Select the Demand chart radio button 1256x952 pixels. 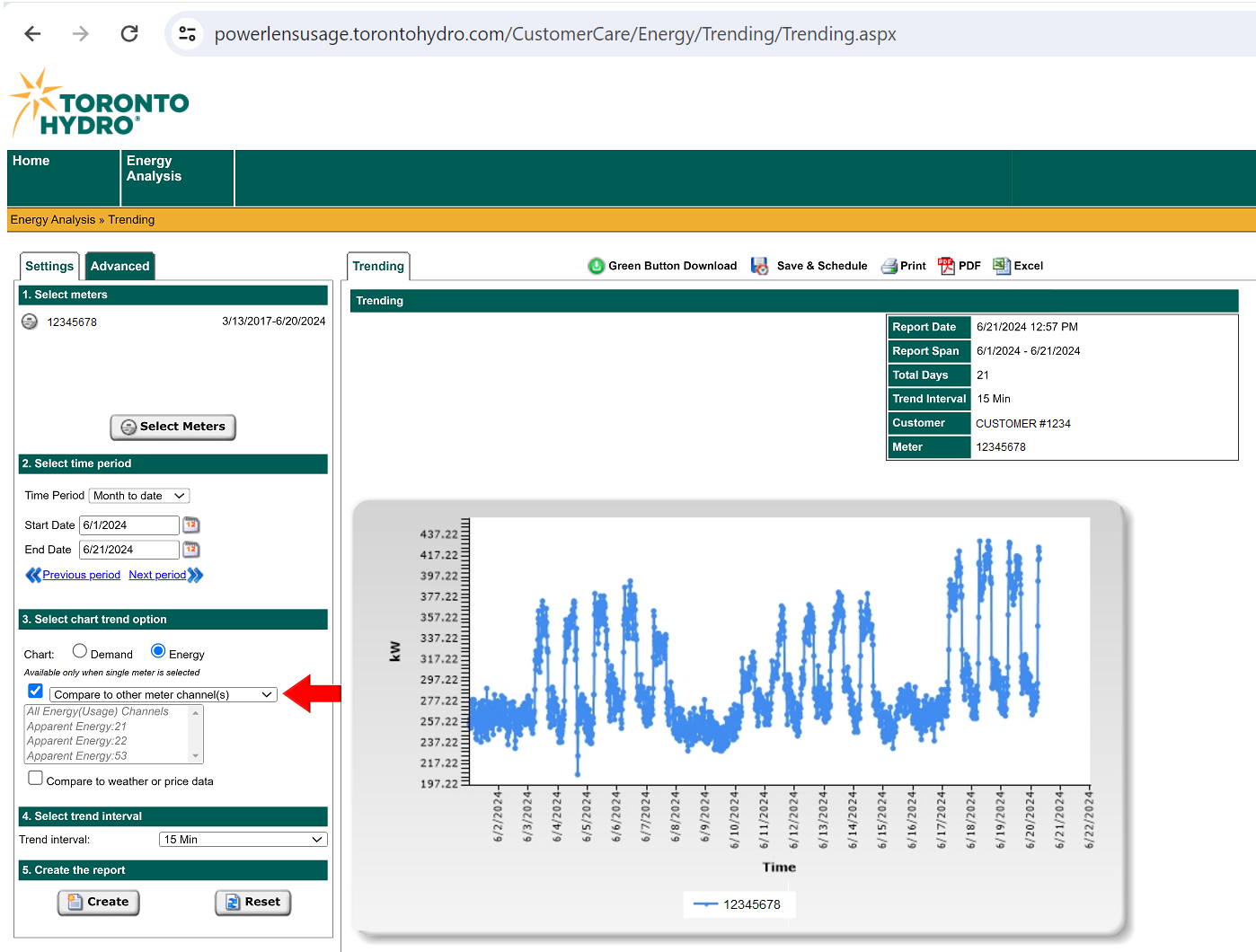tap(80, 652)
